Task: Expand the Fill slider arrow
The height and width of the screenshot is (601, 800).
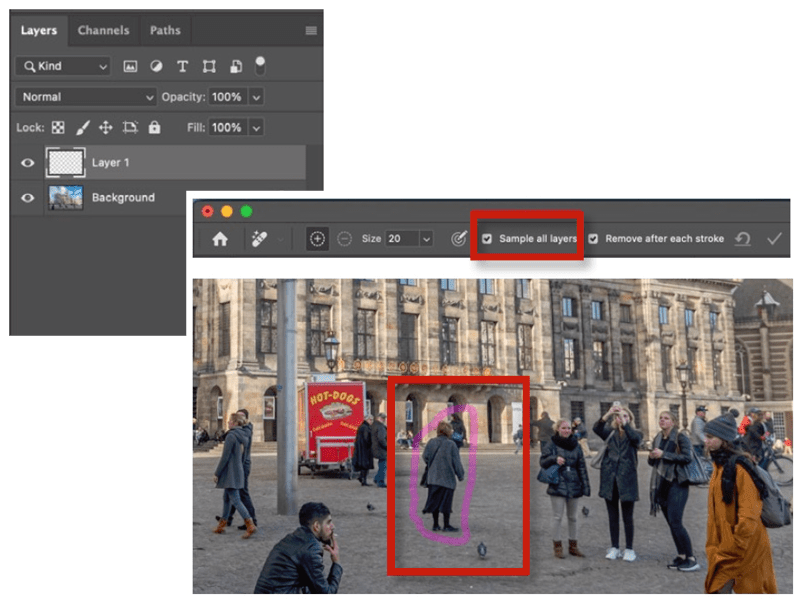Action: coord(256,128)
